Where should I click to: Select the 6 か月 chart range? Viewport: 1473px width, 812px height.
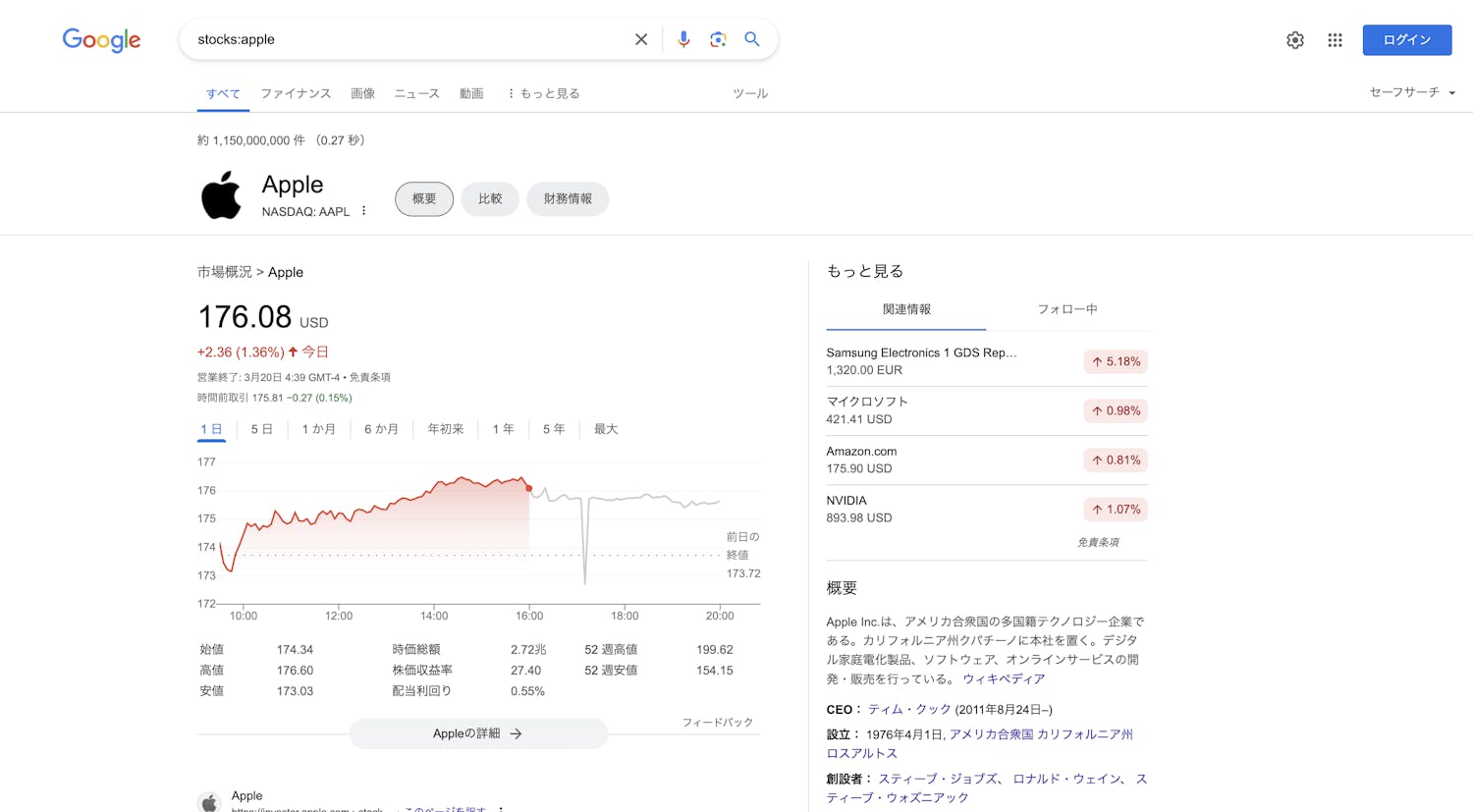tap(382, 429)
